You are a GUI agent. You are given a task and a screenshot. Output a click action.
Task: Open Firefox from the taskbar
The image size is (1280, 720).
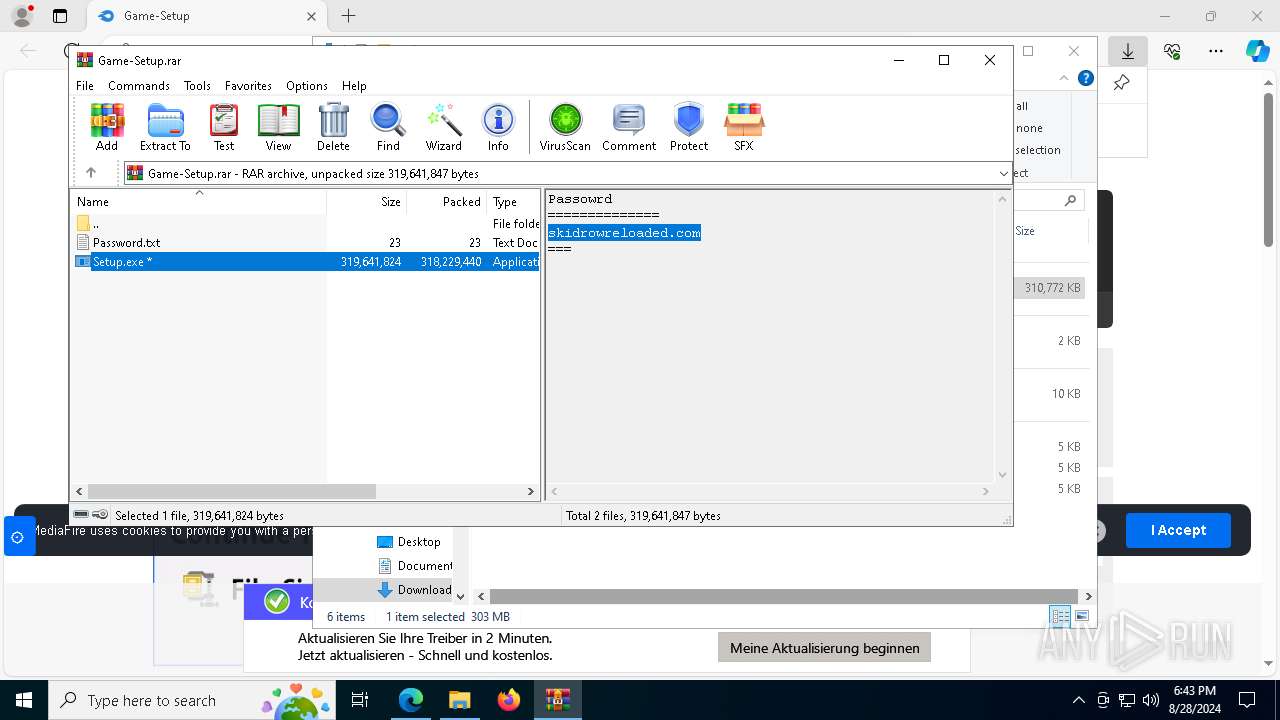point(508,700)
